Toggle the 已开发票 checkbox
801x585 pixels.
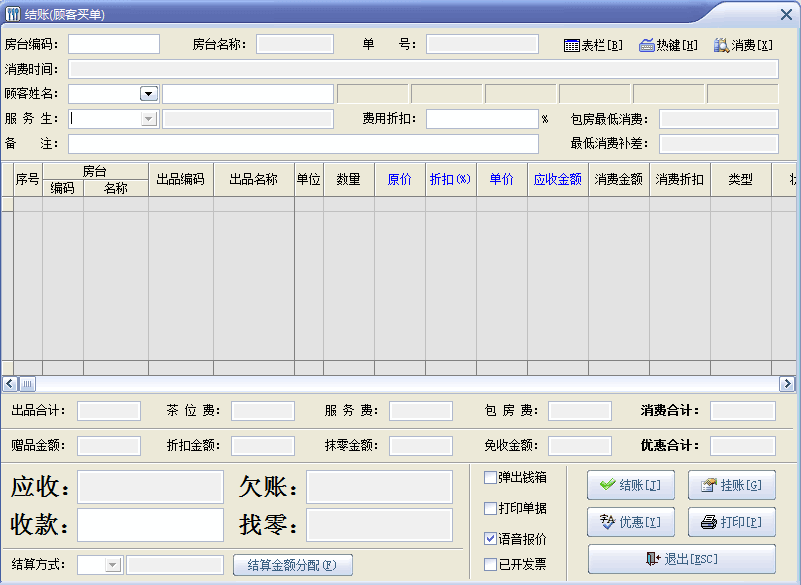click(490, 564)
